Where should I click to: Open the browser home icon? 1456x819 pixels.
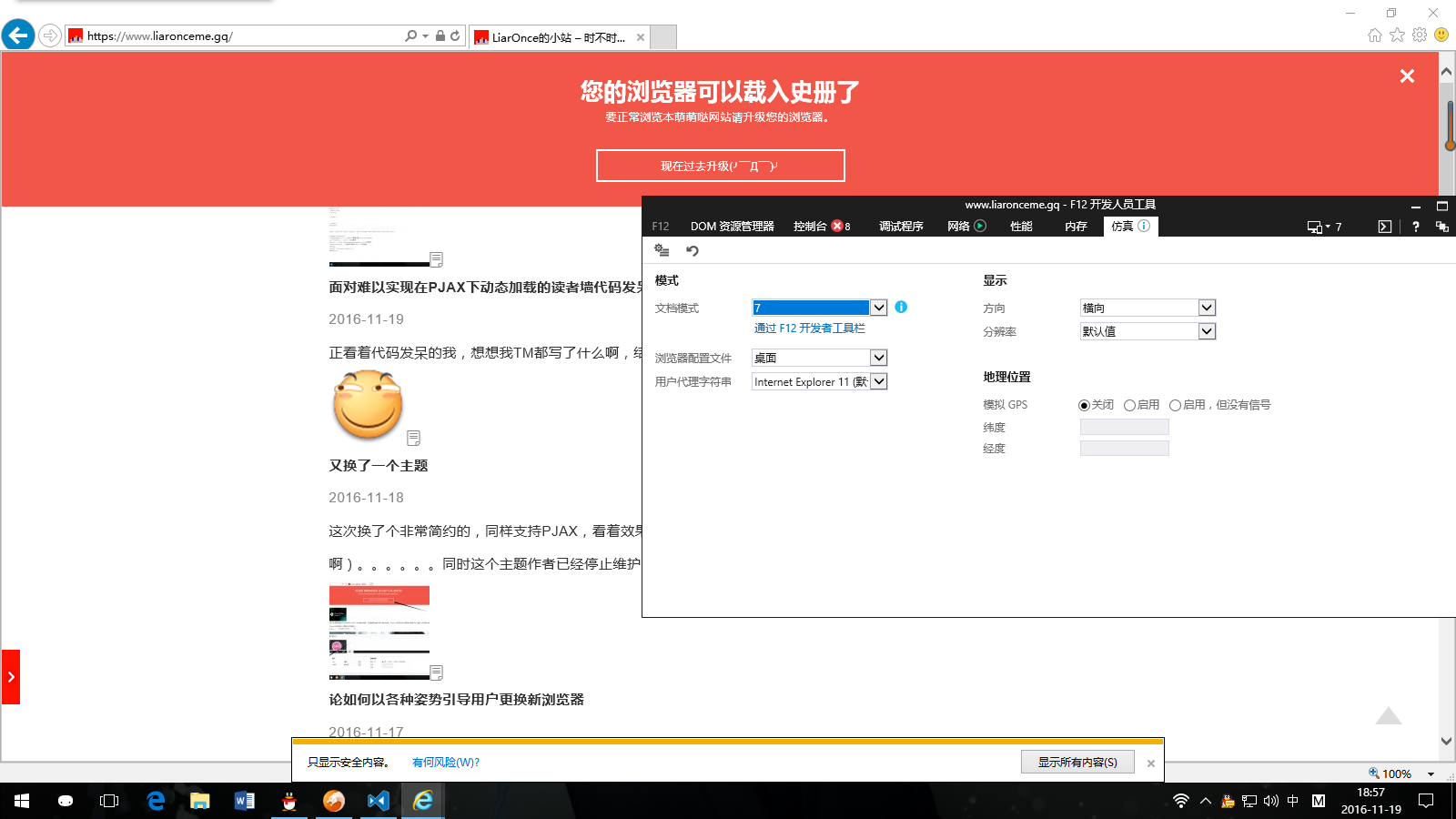coord(1374,35)
